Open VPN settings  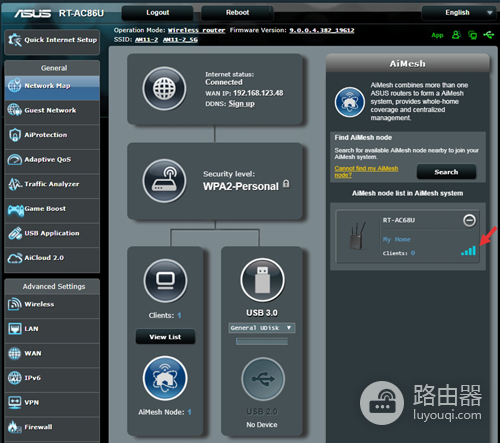pyautogui.click(x=52, y=405)
